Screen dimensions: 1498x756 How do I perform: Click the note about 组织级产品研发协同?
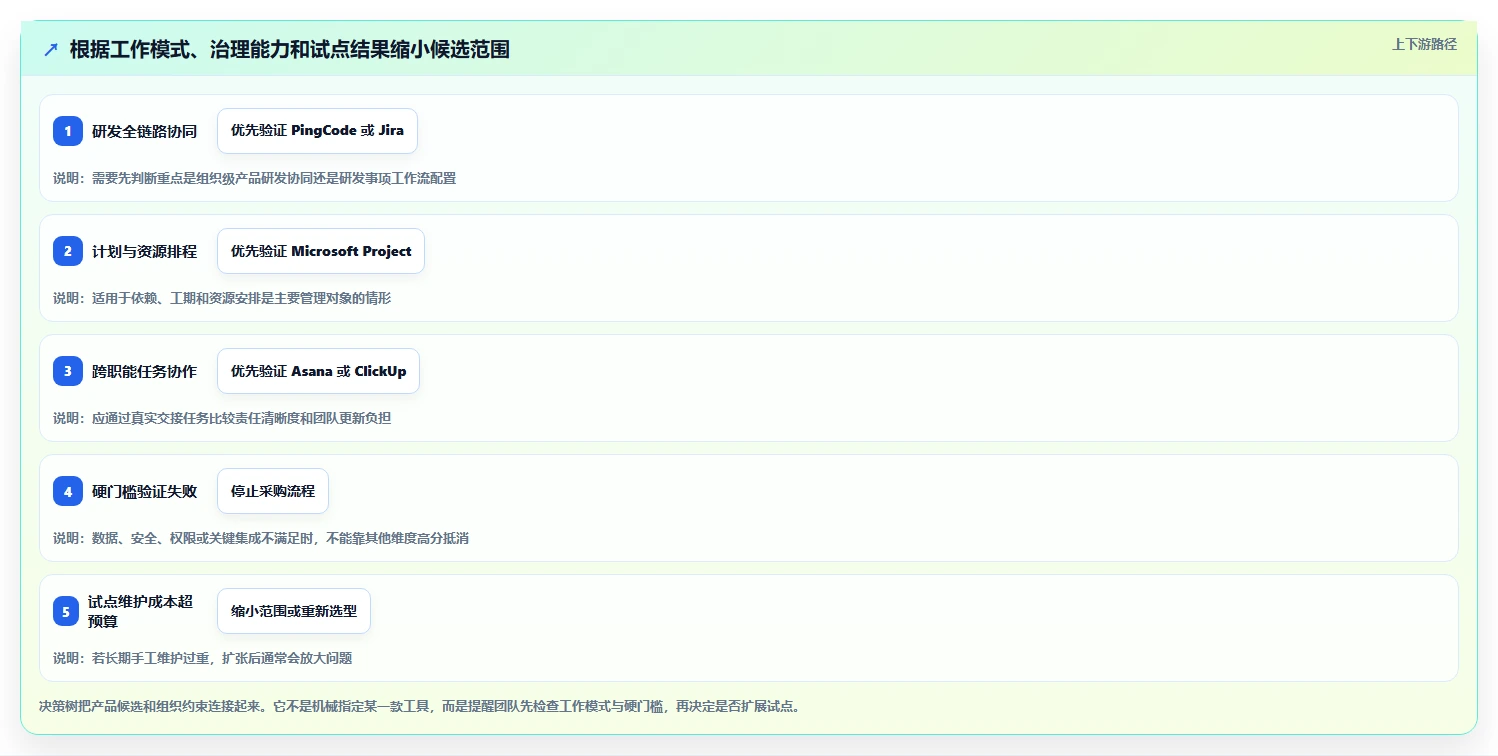pos(255,178)
